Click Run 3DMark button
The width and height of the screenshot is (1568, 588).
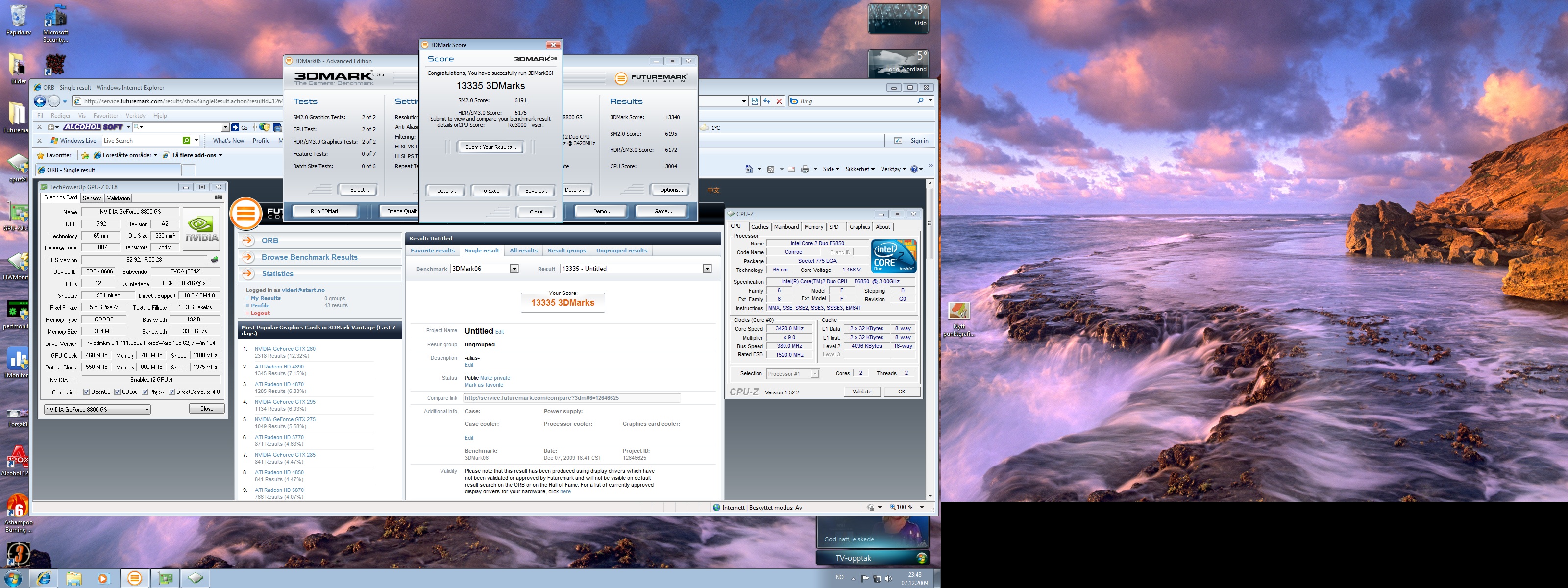[325, 211]
